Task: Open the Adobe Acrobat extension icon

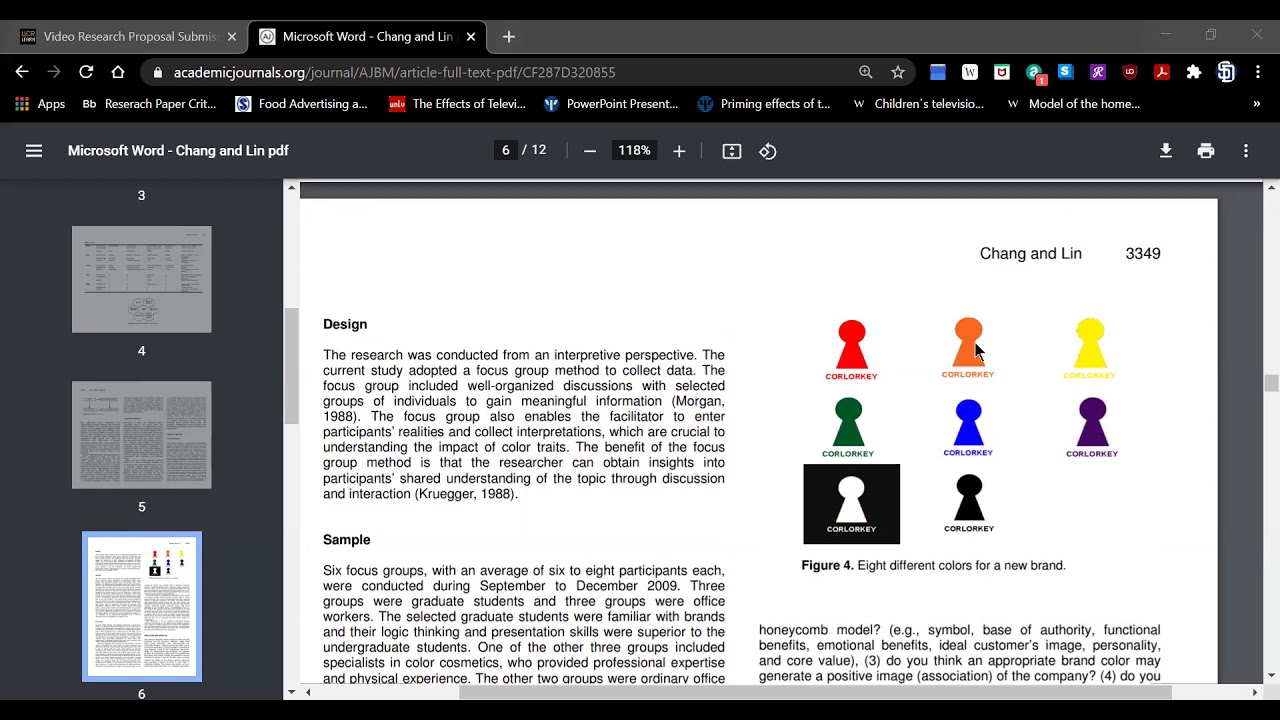Action: (x=1162, y=72)
